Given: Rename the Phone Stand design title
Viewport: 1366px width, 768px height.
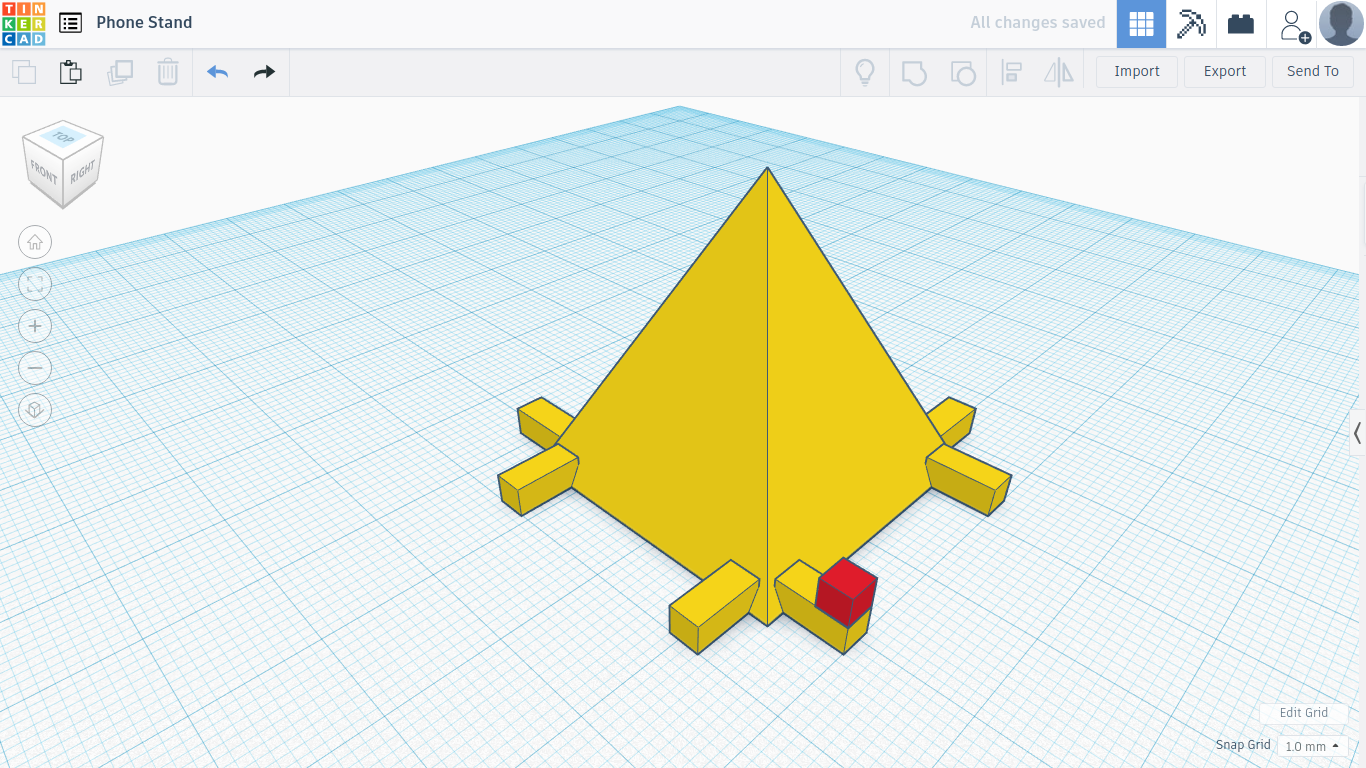Looking at the screenshot, I should (144, 23).
